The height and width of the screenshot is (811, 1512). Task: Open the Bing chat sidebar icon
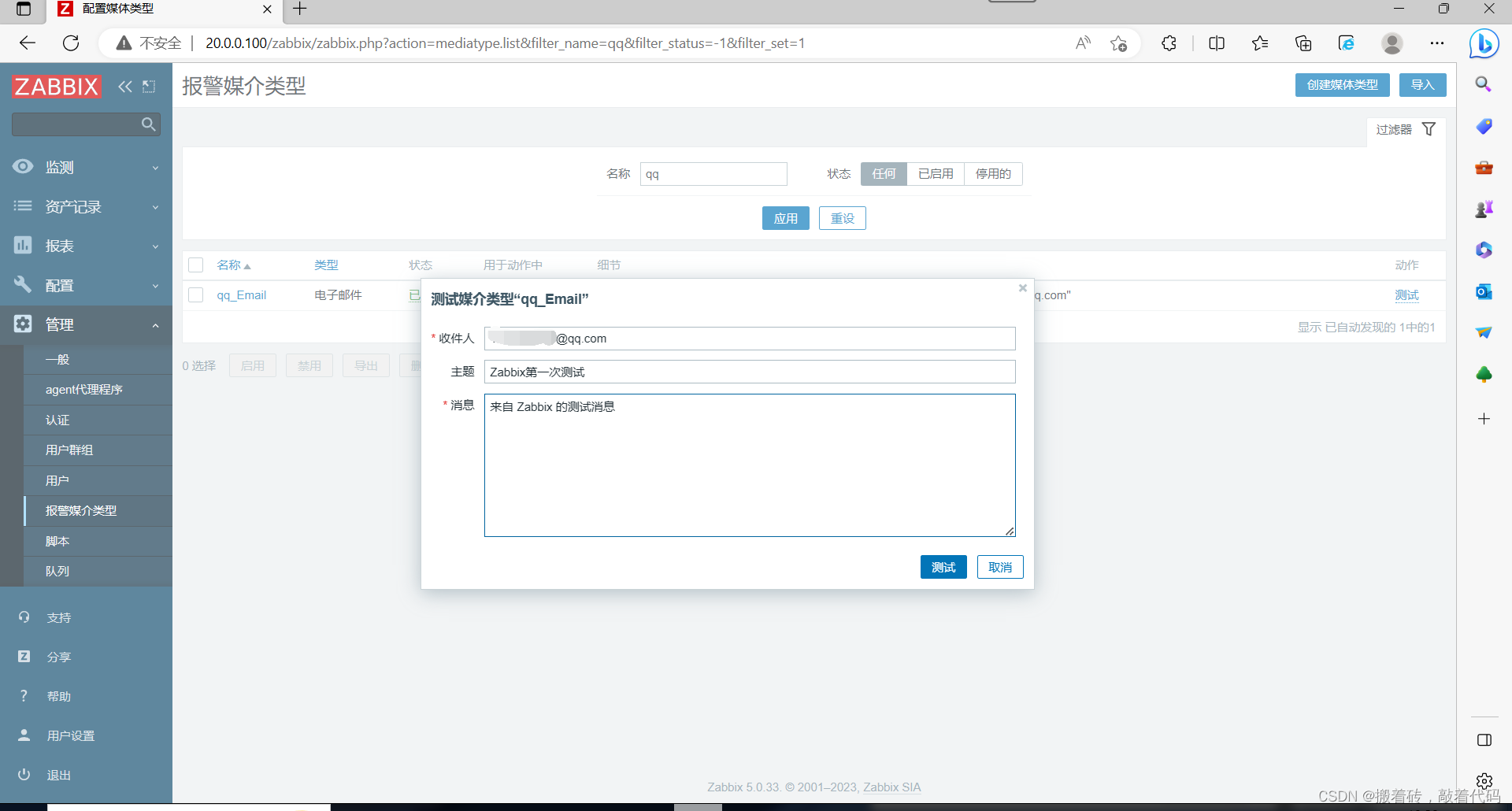tap(1484, 43)
